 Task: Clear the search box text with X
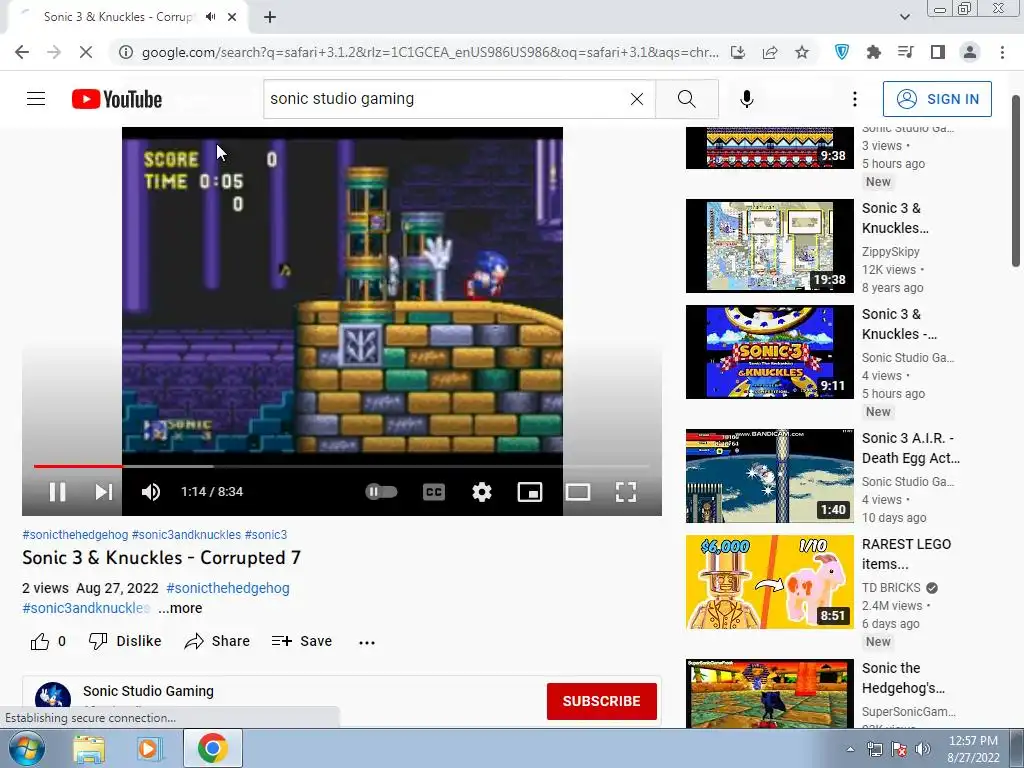point(637,99)
